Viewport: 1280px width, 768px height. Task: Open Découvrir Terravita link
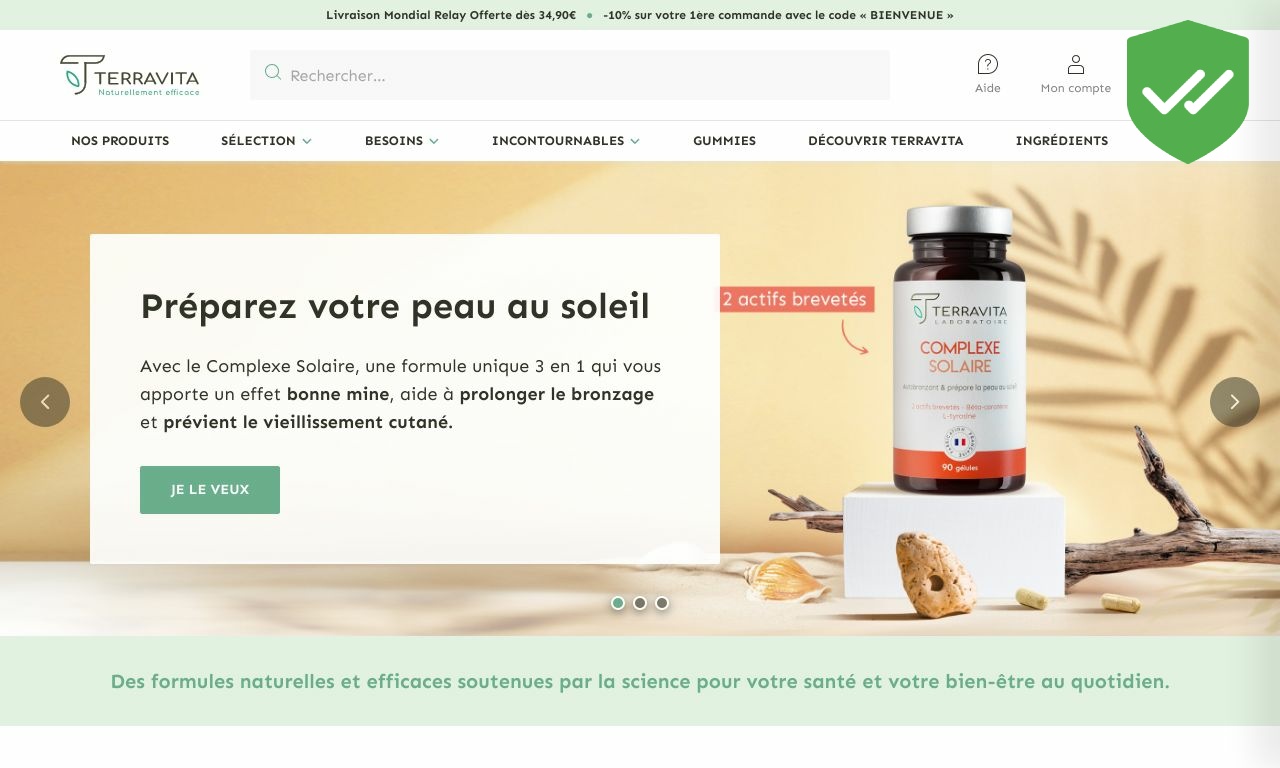click(886, 141)
